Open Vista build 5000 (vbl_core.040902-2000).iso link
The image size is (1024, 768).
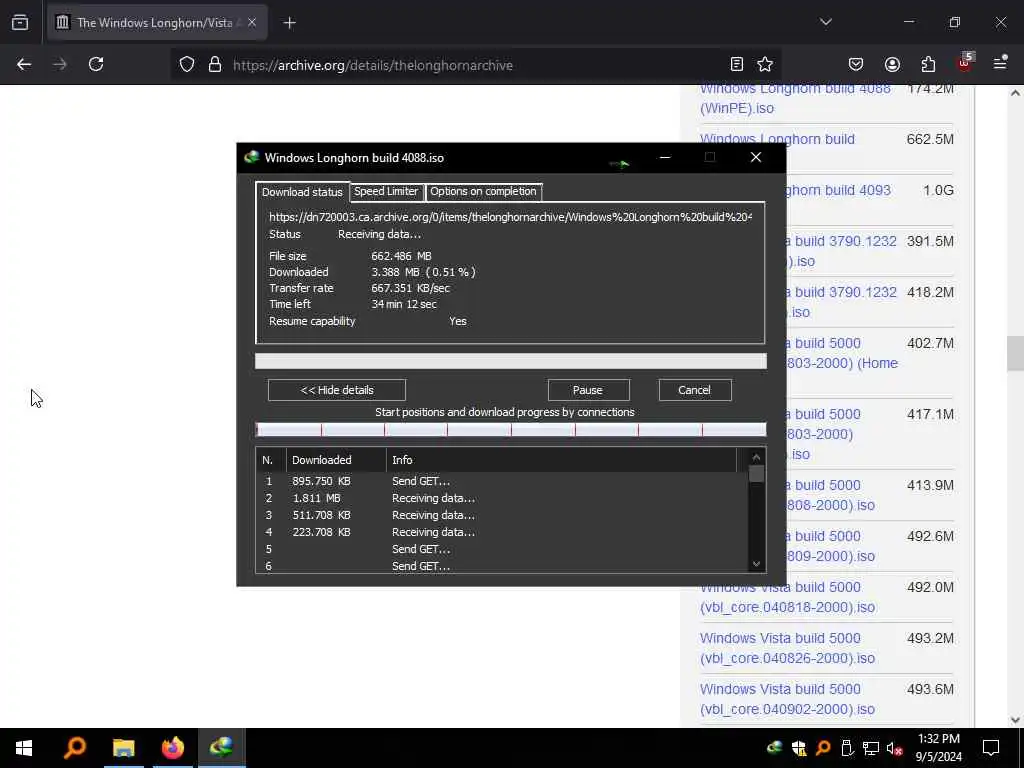(x=787, y=699)
